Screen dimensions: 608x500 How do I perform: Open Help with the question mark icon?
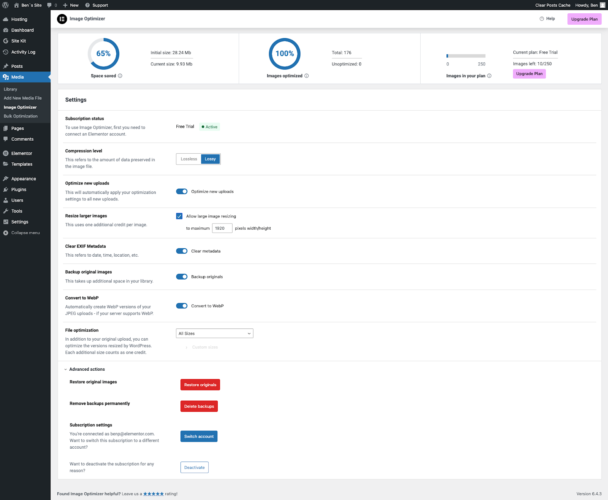pyautogui.click(x=546, y=18)
